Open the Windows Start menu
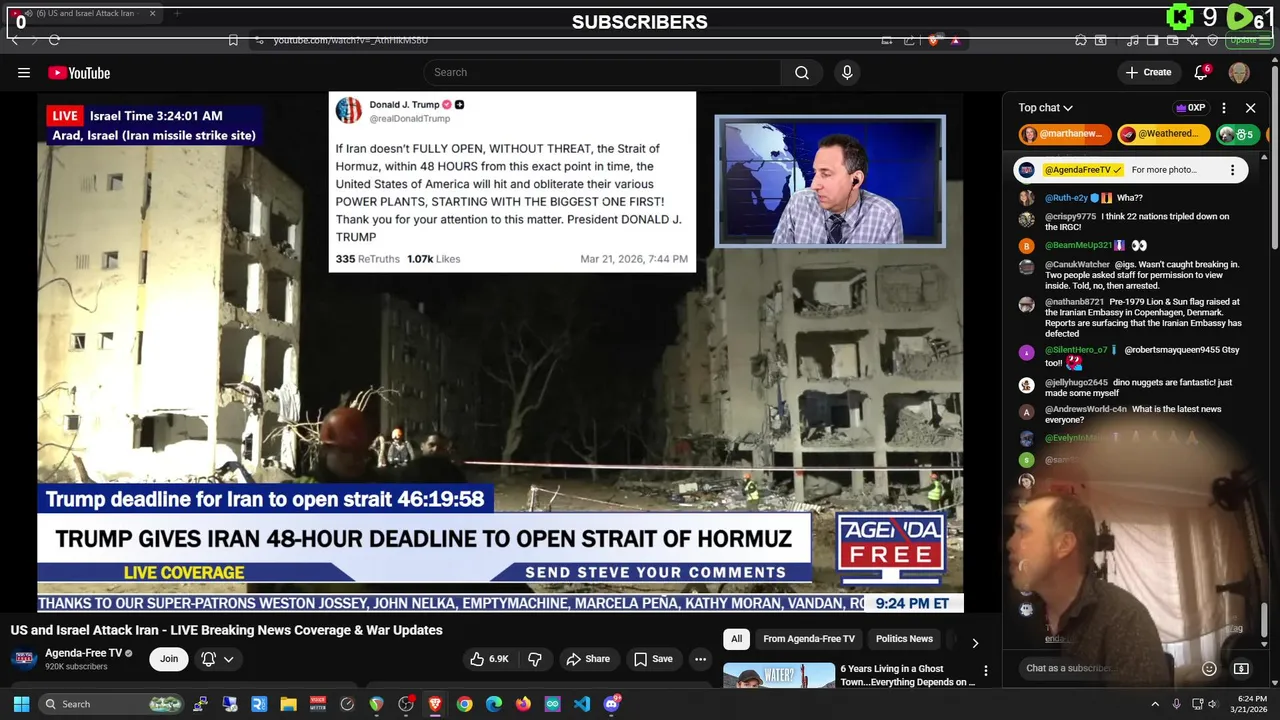This screenshot has width=1280, height=720. coord(21,704)
